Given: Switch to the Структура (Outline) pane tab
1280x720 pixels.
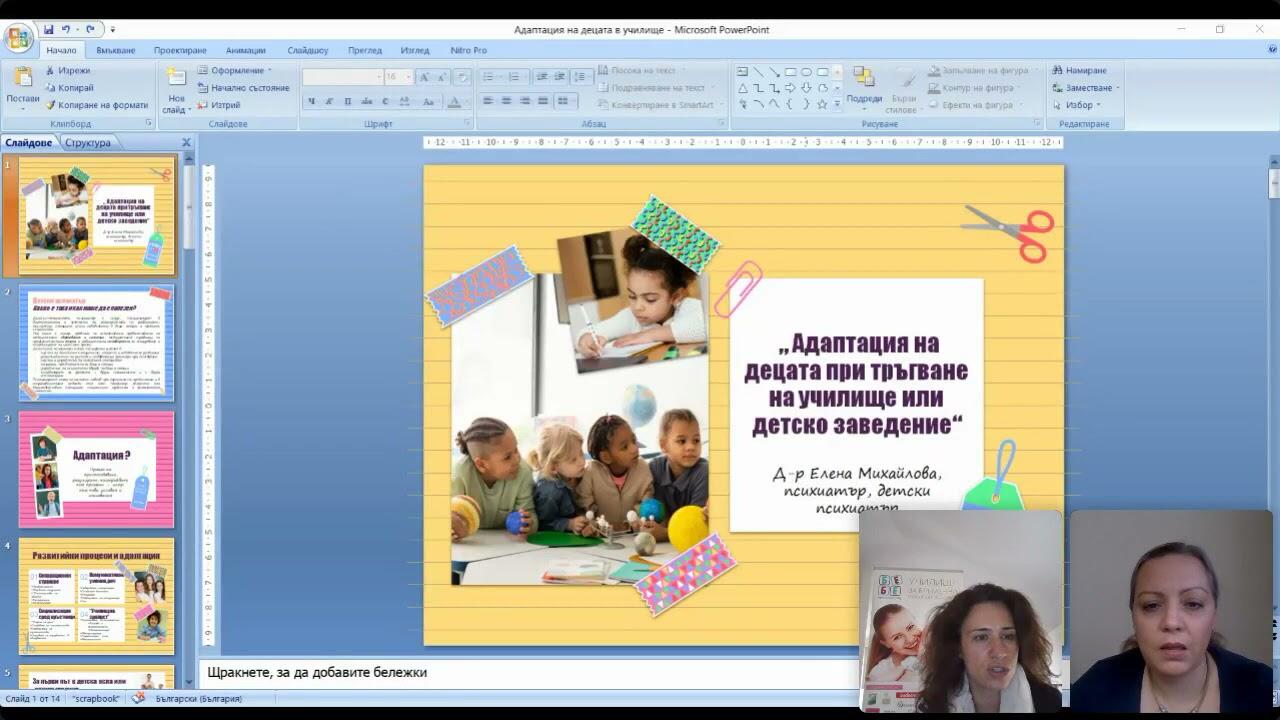Looking at the screenshot, I should click(x=88, y=143).
